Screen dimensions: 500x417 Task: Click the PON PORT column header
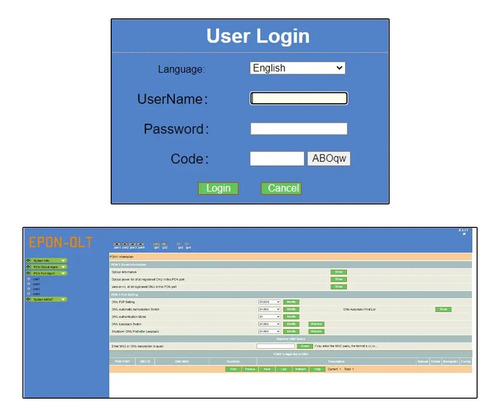[122, 362]
